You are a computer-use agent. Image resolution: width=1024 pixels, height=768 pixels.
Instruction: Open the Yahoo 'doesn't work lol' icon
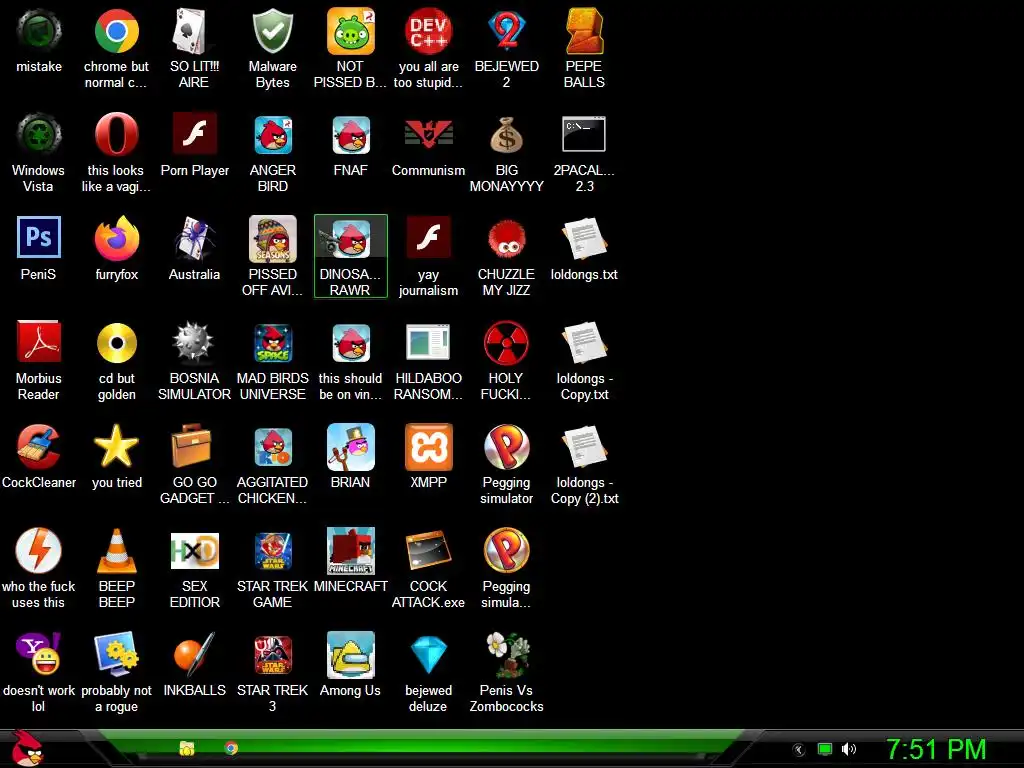[39, 654]
